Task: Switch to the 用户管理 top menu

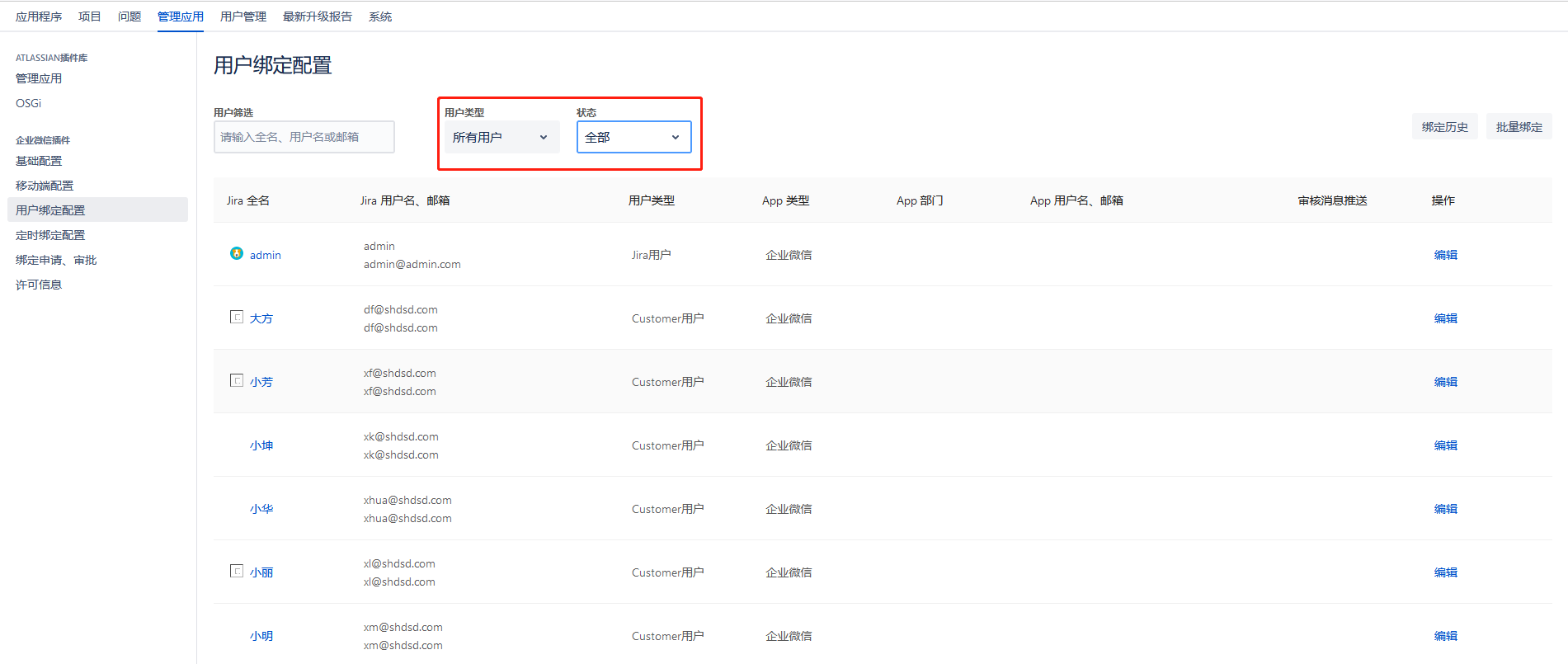Action: coord(242,16)
